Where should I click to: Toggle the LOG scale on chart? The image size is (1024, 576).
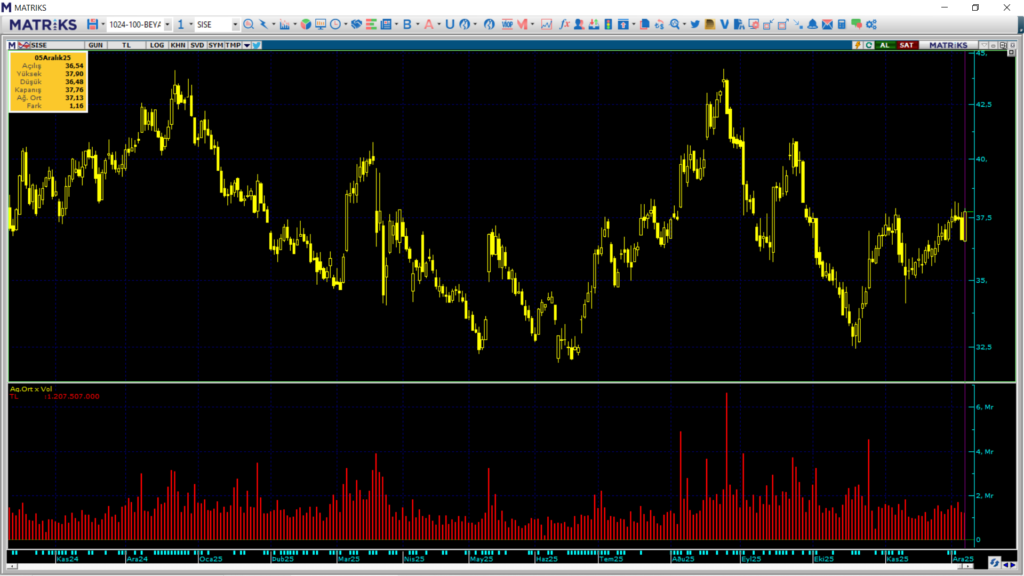point(157,45)
